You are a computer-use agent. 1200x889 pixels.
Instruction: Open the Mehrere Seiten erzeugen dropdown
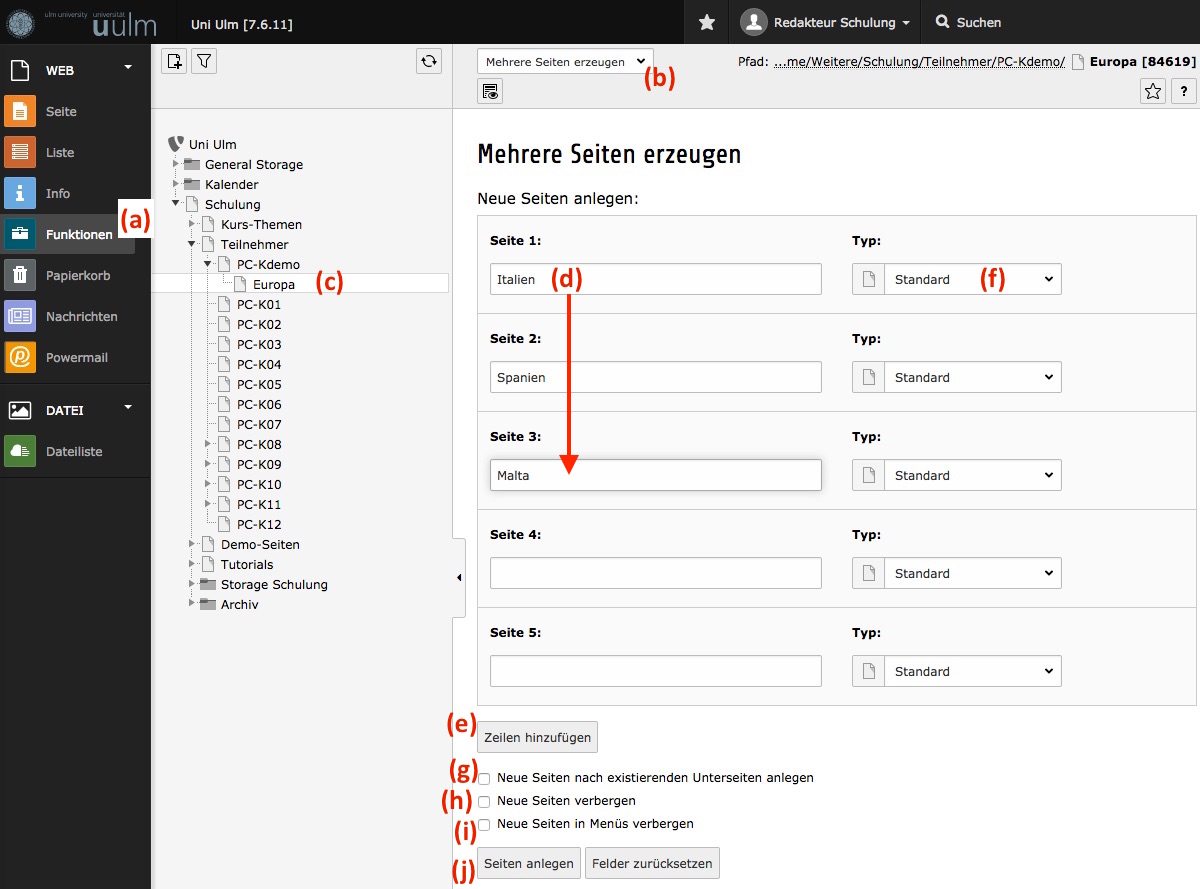(x=565, y=62)
